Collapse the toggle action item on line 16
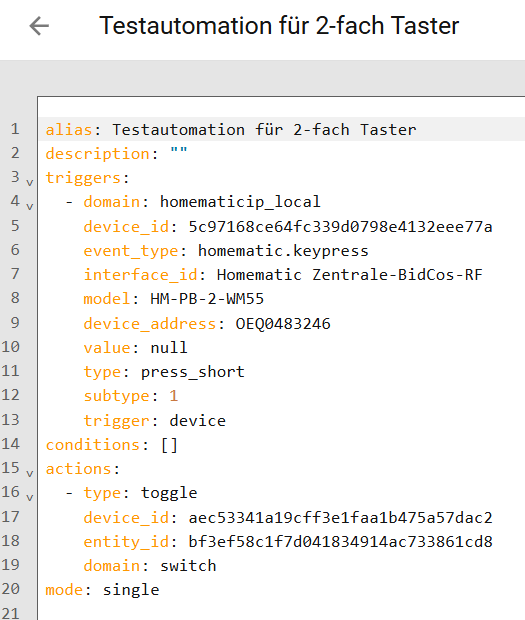The image size is (525, 620). click(x=30, y=497)
